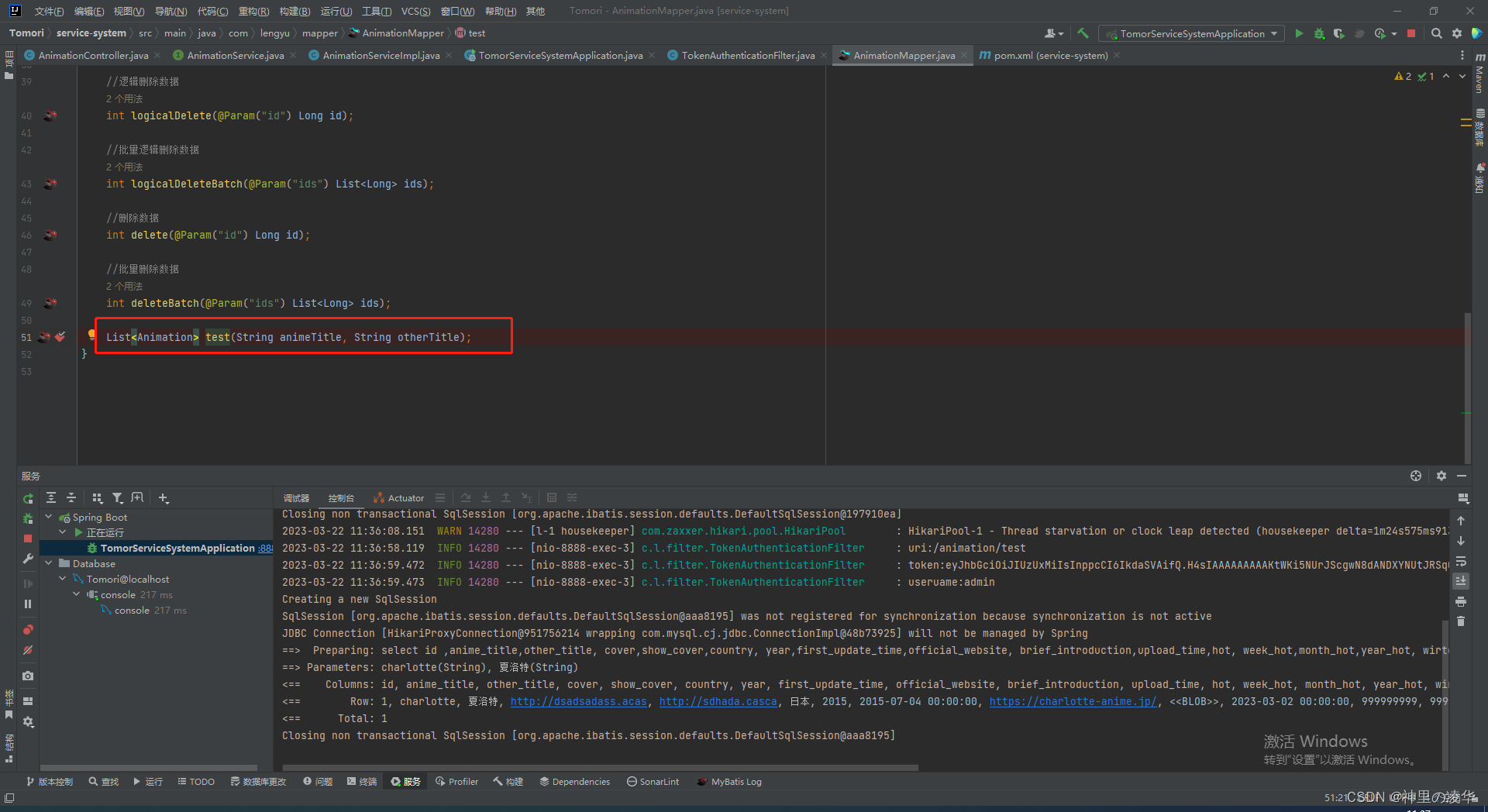The width and height of the screenshot is (1488, 812).
Task: Hide the Services panel with the minus icon
Action: coord(1462,476)
